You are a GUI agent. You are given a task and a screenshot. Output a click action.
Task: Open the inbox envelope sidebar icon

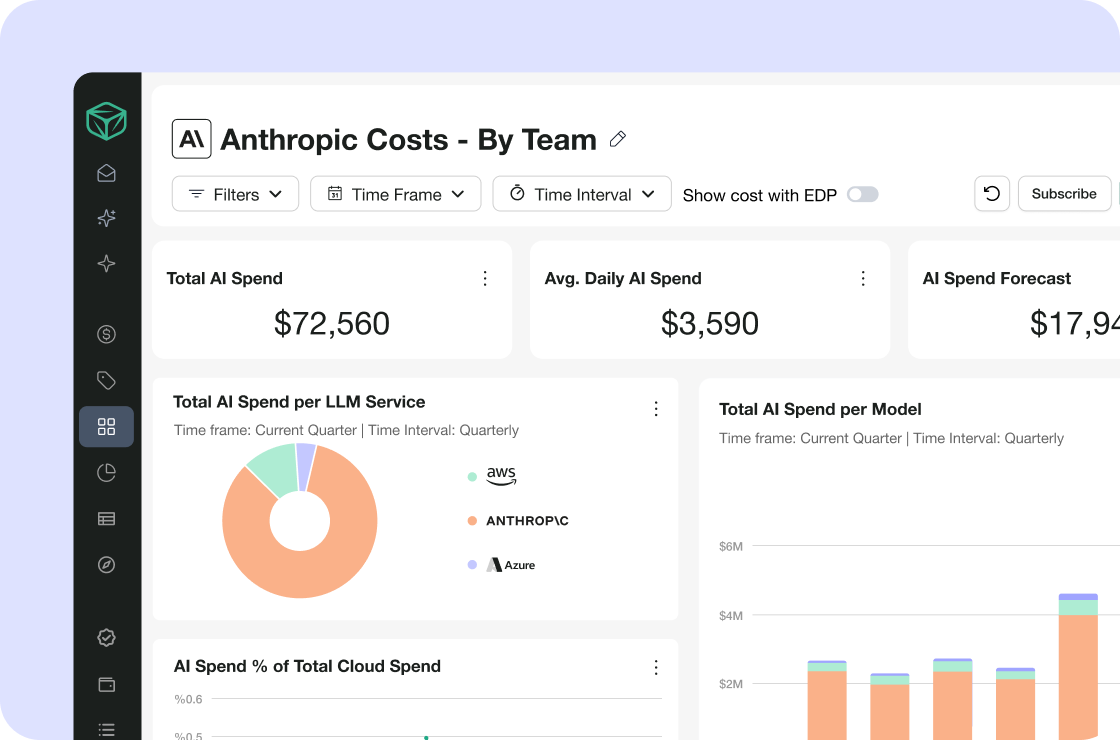tap(106, 173)
